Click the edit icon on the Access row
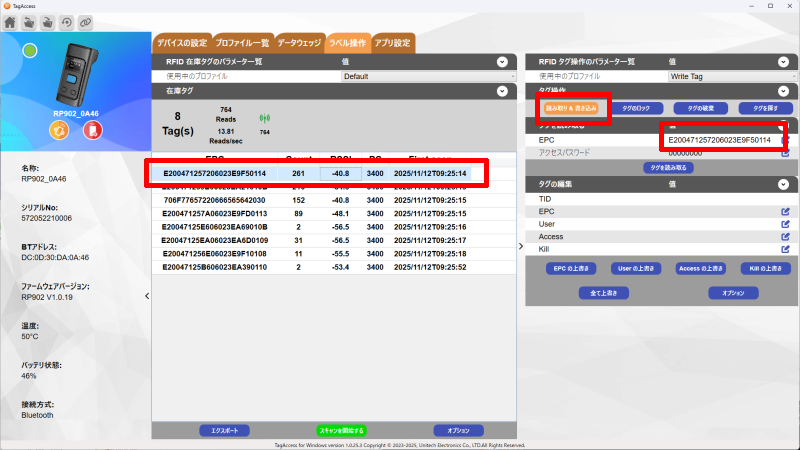 click(785, 236)
